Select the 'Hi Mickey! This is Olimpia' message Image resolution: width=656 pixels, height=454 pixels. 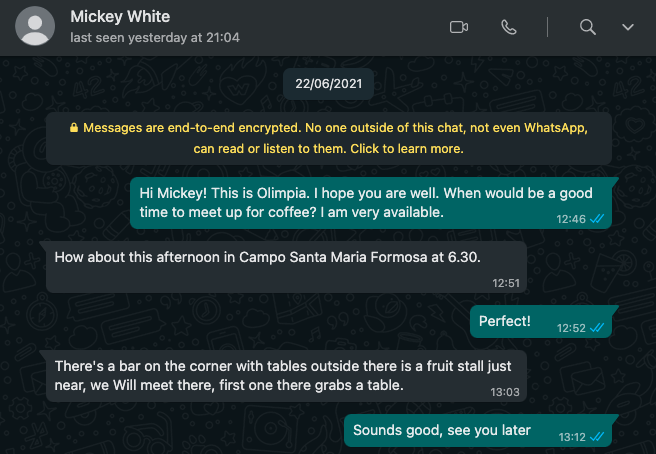point(371,203)
